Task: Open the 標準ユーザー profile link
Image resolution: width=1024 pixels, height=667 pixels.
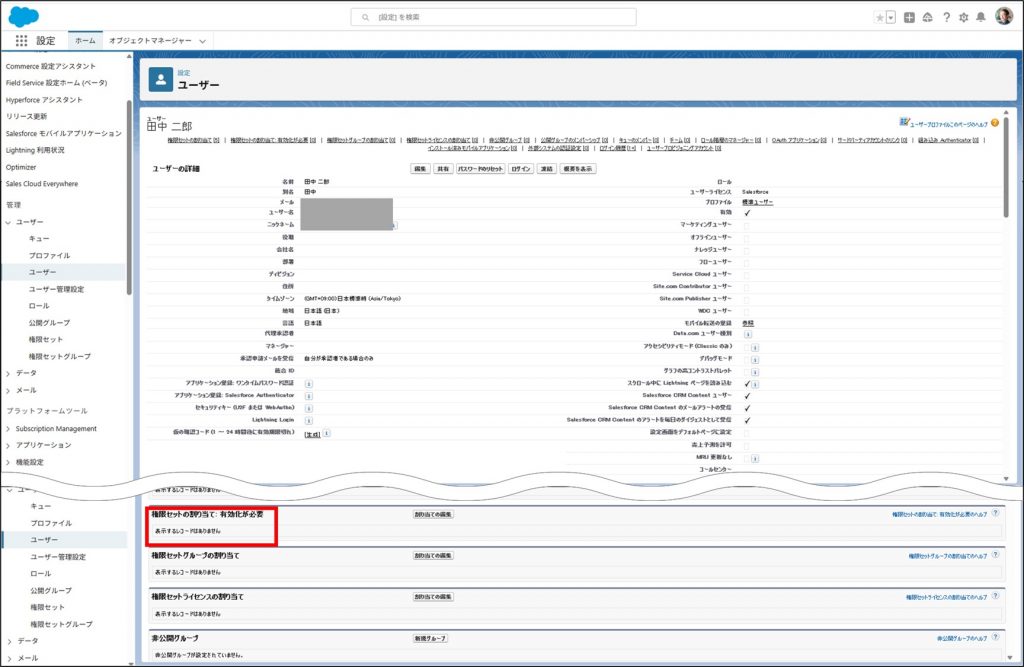Action: coord(757,202)
